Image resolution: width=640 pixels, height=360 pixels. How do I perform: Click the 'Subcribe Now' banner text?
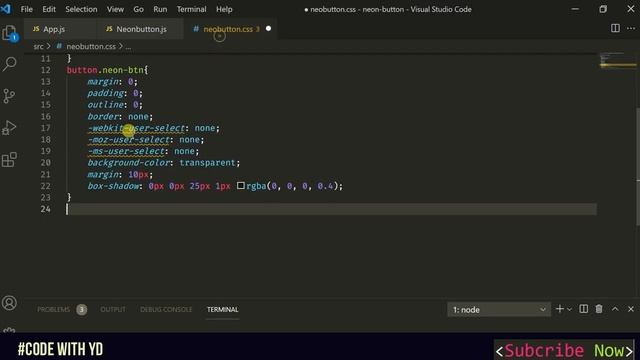[x=564, y=350]
